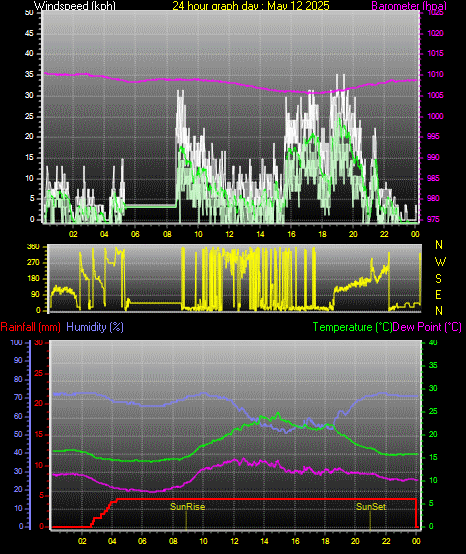This screenshot has width=466, height=554.
Task: Select the Humidity (%) legend label
Action: (95, 327)
